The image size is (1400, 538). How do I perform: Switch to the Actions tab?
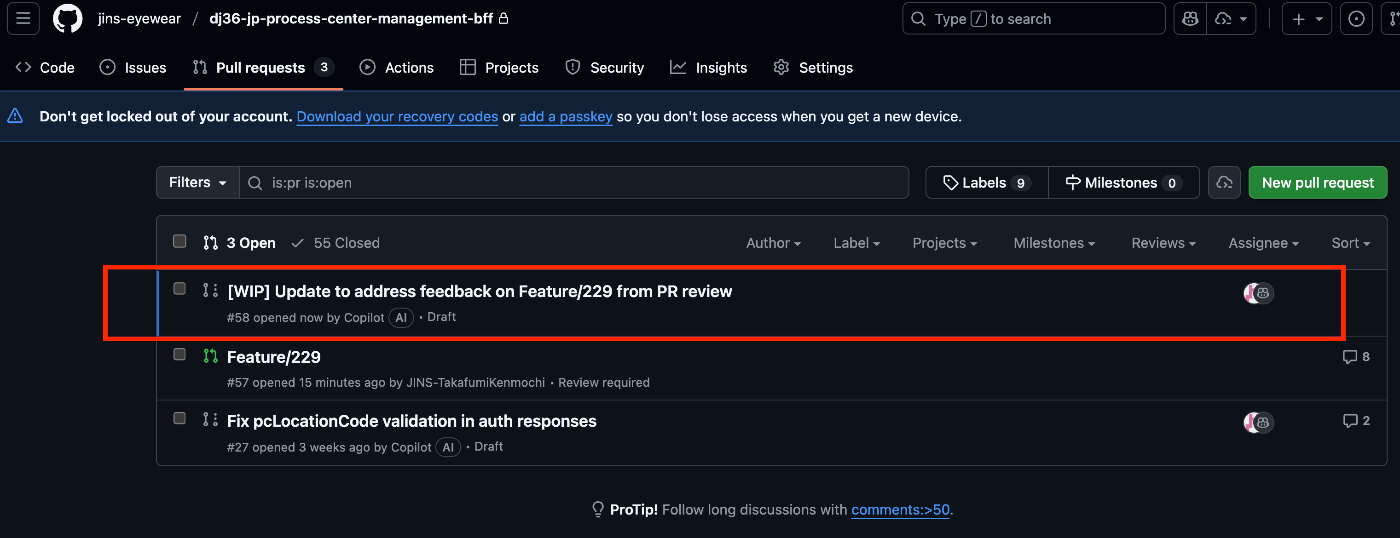(x=397, y=68)
